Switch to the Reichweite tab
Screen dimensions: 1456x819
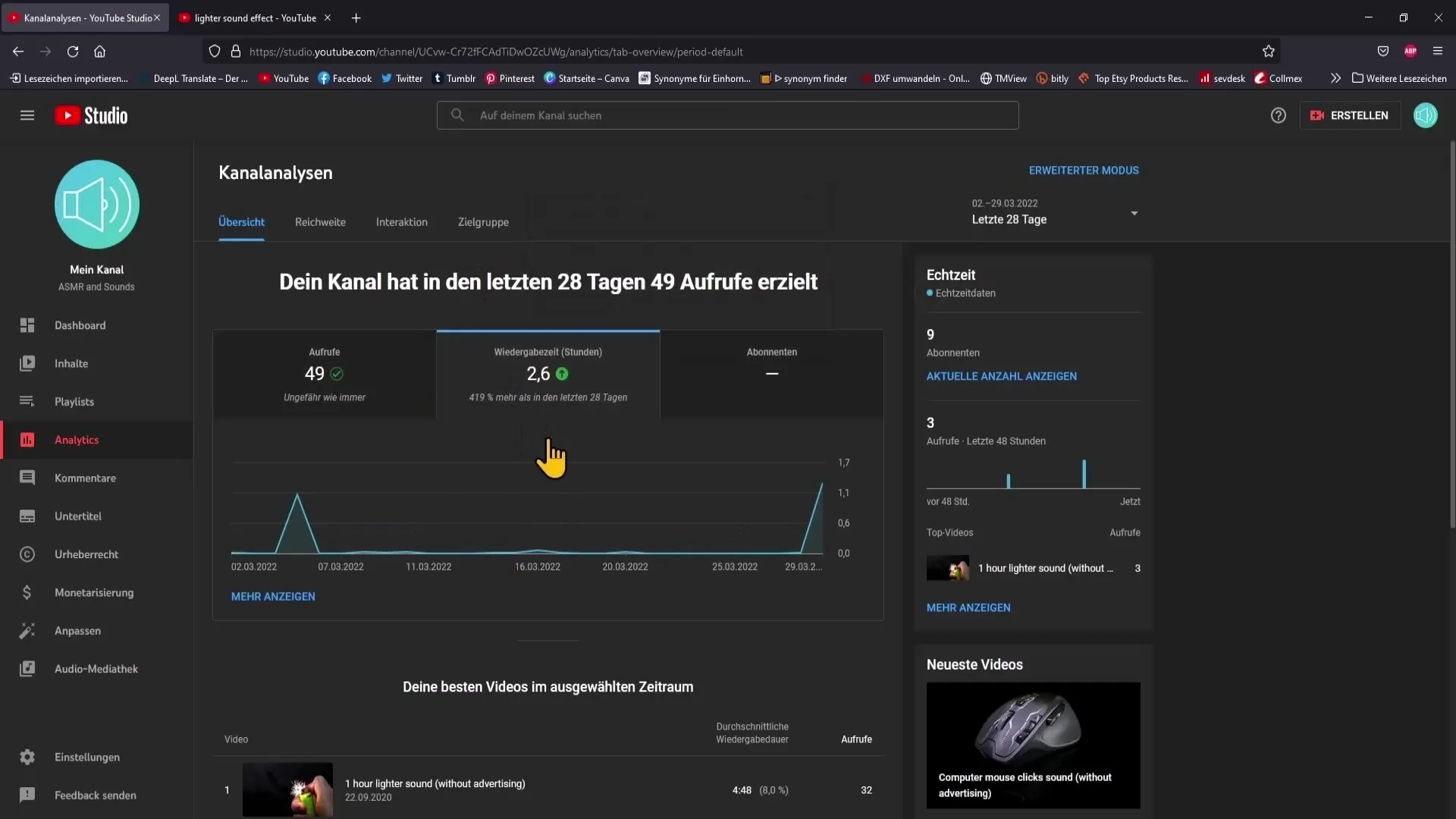pos(320,221)
